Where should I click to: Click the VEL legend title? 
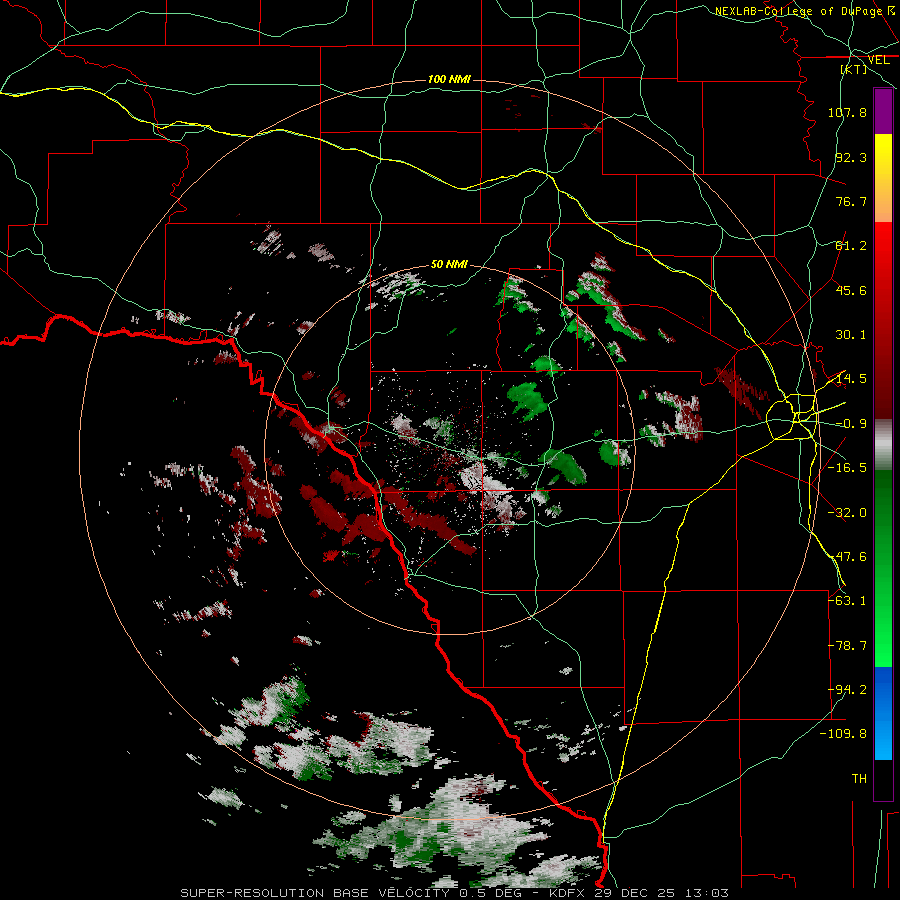878,60
